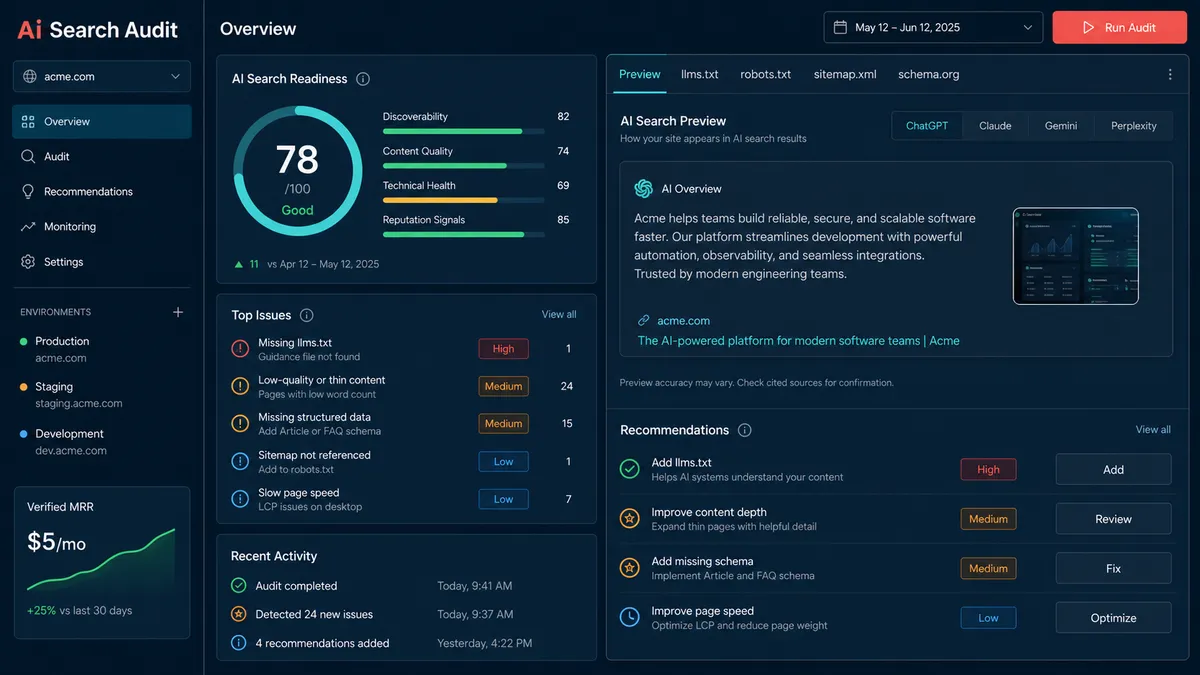The height and width of the screenshot is (675, 1200).
Task: Switch preview engine to Claude
Action: pyautogui.click(x=995, y=126)
